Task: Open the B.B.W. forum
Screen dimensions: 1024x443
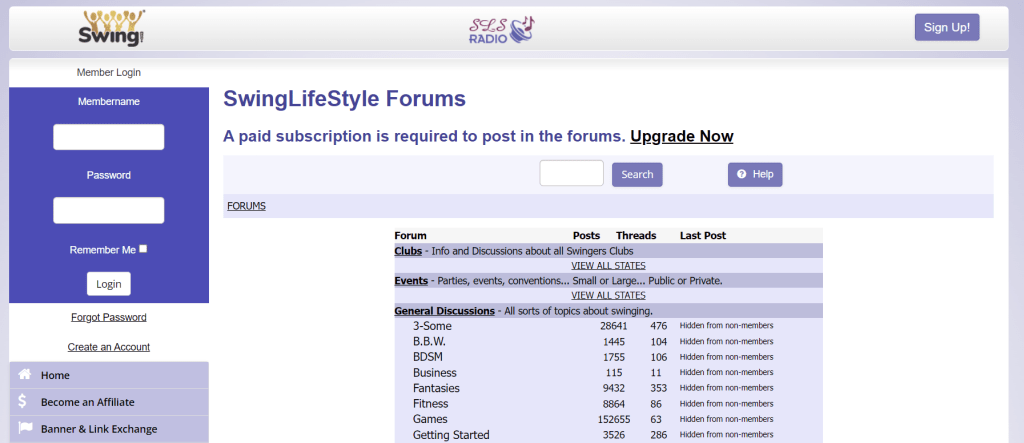Action: tap(429, 342)
